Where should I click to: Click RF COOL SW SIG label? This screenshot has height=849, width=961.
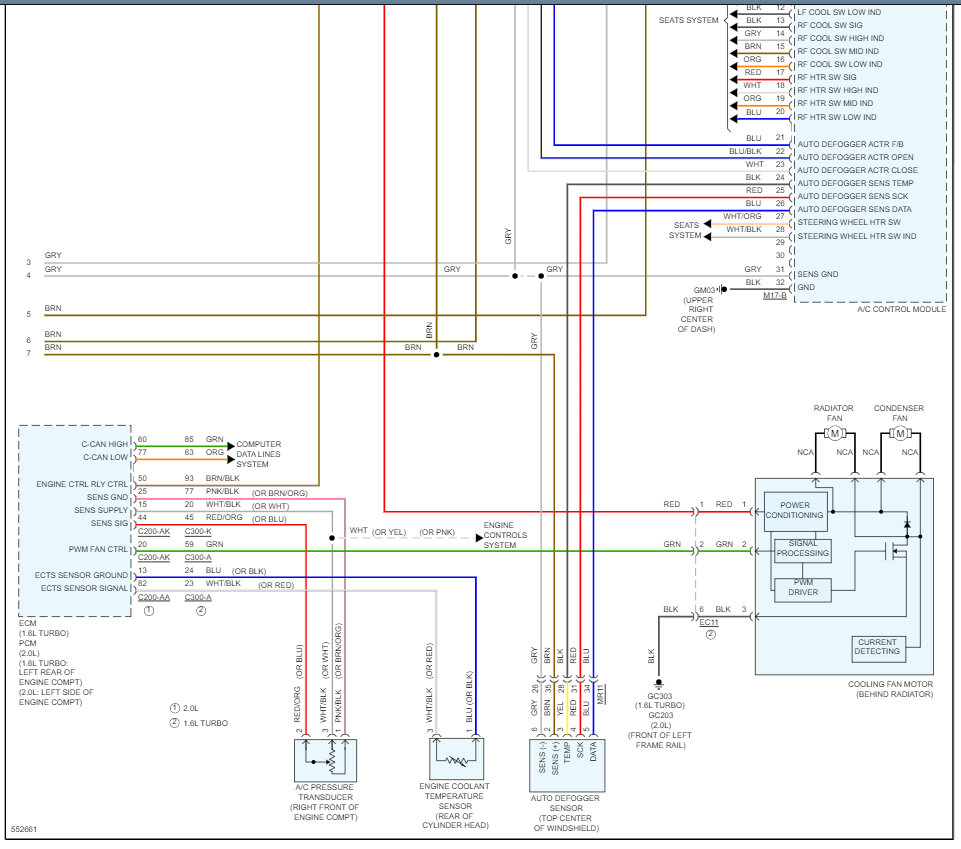pyautogui.click(x=830, y=25)
